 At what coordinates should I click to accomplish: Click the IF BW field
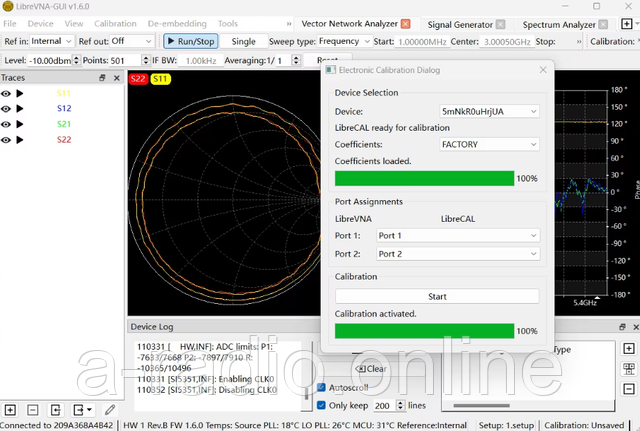point(201,61)
